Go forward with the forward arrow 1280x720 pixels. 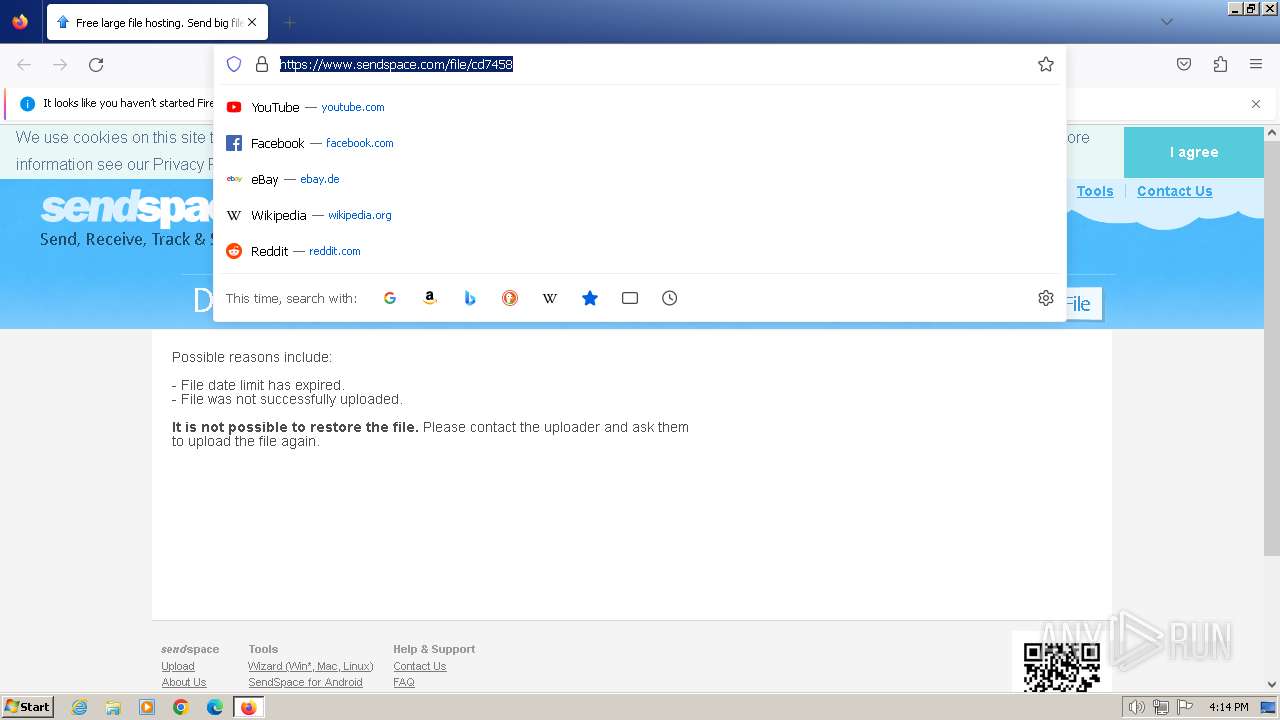click(60, 64)
